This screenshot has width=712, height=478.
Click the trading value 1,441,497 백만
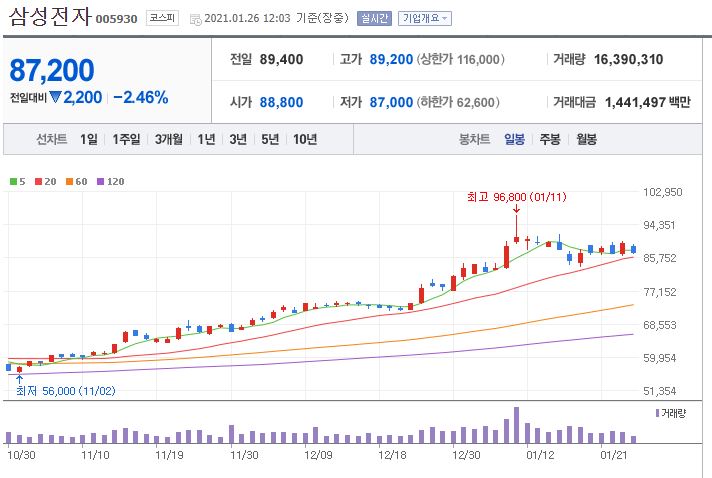pos(648,103)
